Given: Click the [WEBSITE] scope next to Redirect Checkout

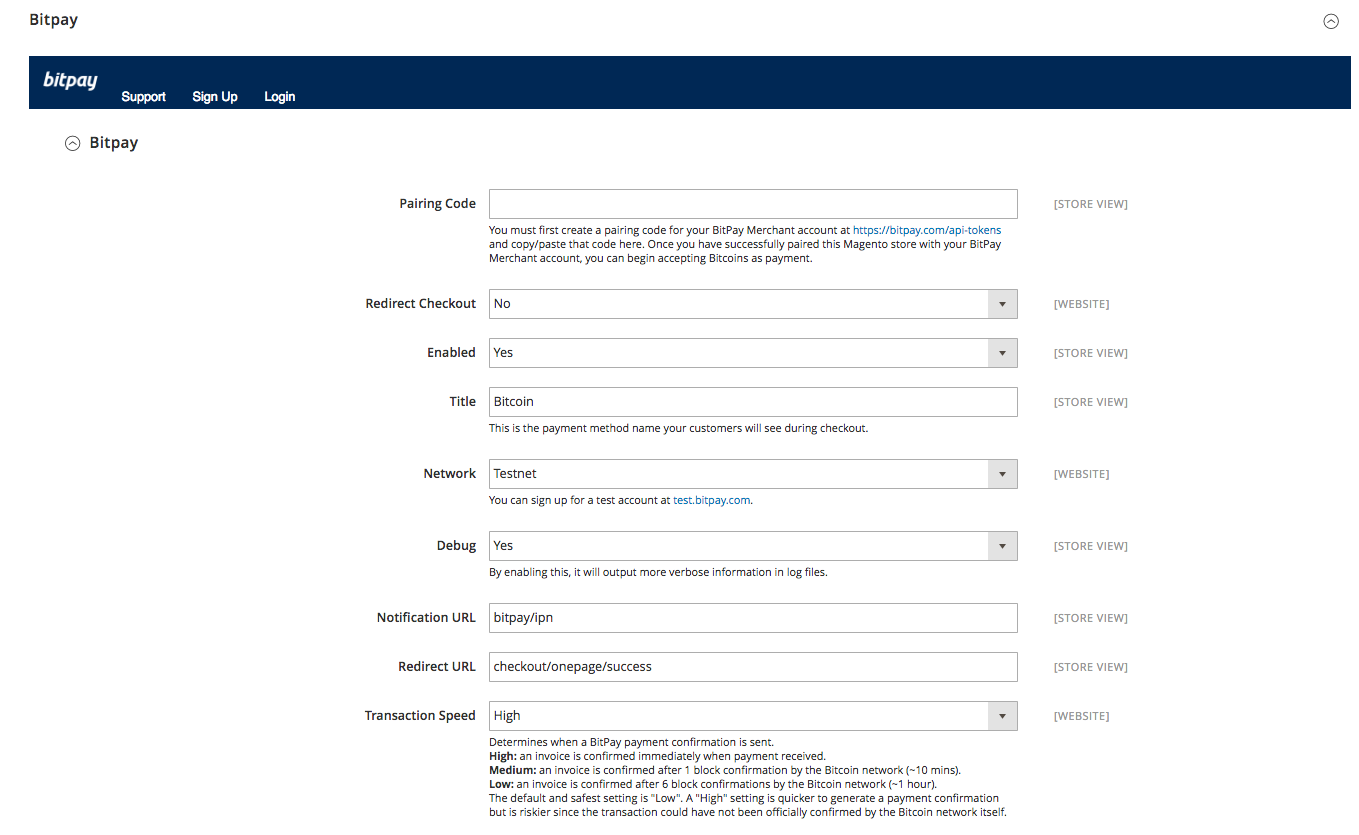Looking at the screenshot, I should point(1081,304).
